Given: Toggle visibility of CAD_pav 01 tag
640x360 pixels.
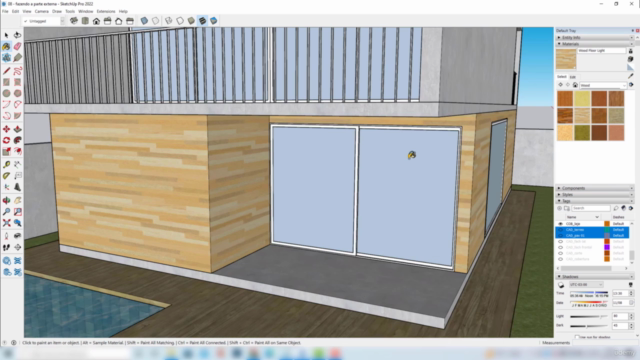Looking at the screenshot, I should pyautogui.click(x=560, y=236).
